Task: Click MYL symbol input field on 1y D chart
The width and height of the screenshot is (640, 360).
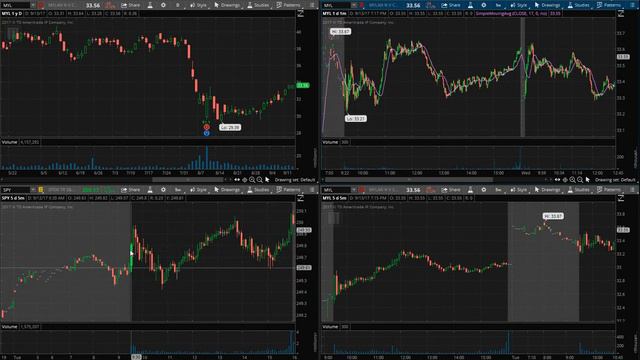Action: 16,5
